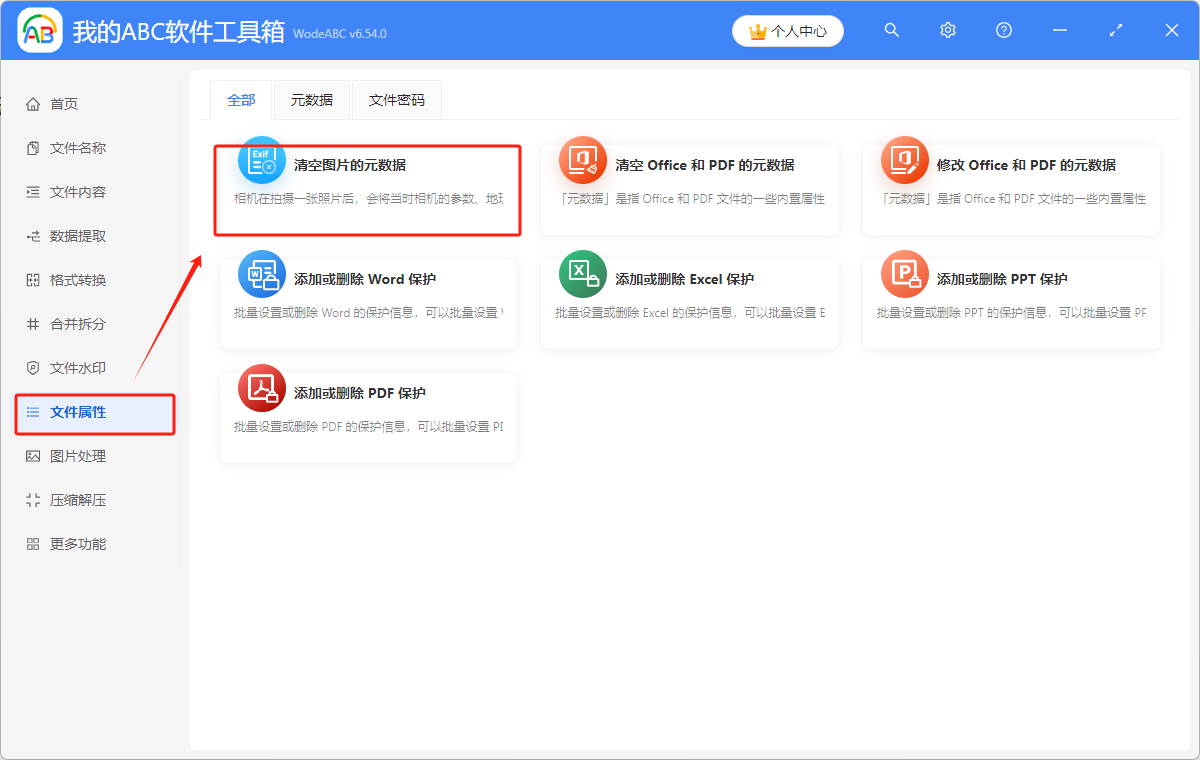The width and height of the screenshot is (1200, 760).
Task: Open the settings gear
Action: tap(947, 30)
